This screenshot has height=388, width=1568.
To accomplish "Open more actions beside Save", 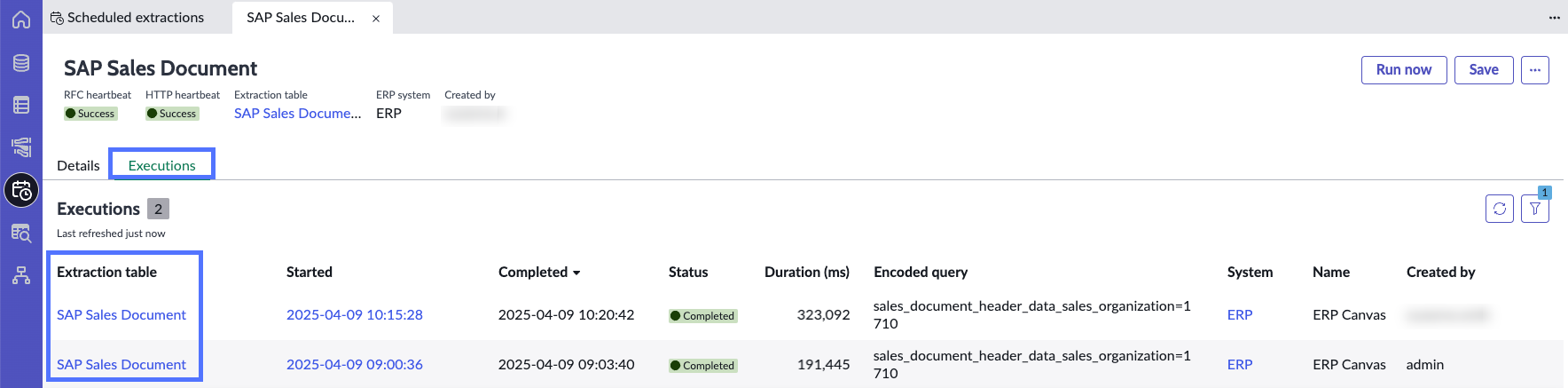I will (1535, 69).
